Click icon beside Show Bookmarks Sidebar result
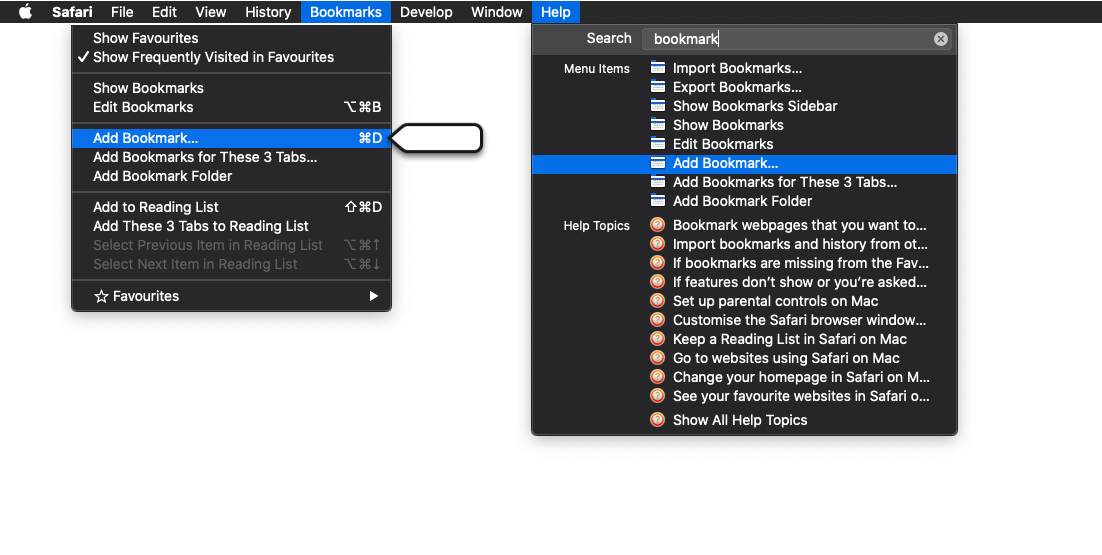Image resolution: width=1102 pixels, height=555 pixels. [658, 106]
